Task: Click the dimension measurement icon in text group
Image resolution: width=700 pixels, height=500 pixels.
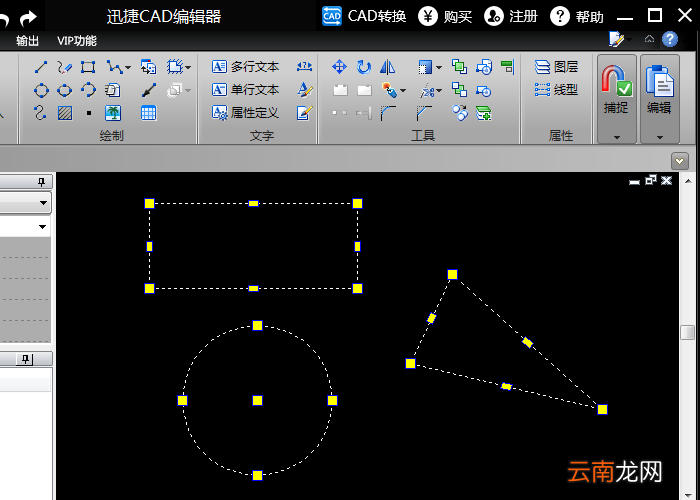Action: pyautogui.click(x=304, y=67)
